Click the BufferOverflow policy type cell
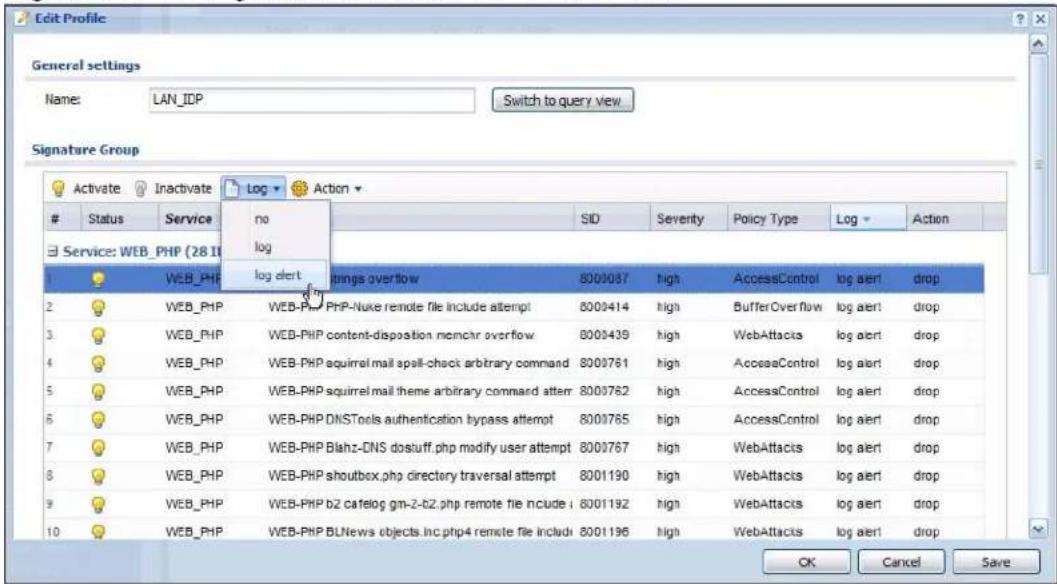Screen dimensions: 1057x584 click(x=777, y=308)
